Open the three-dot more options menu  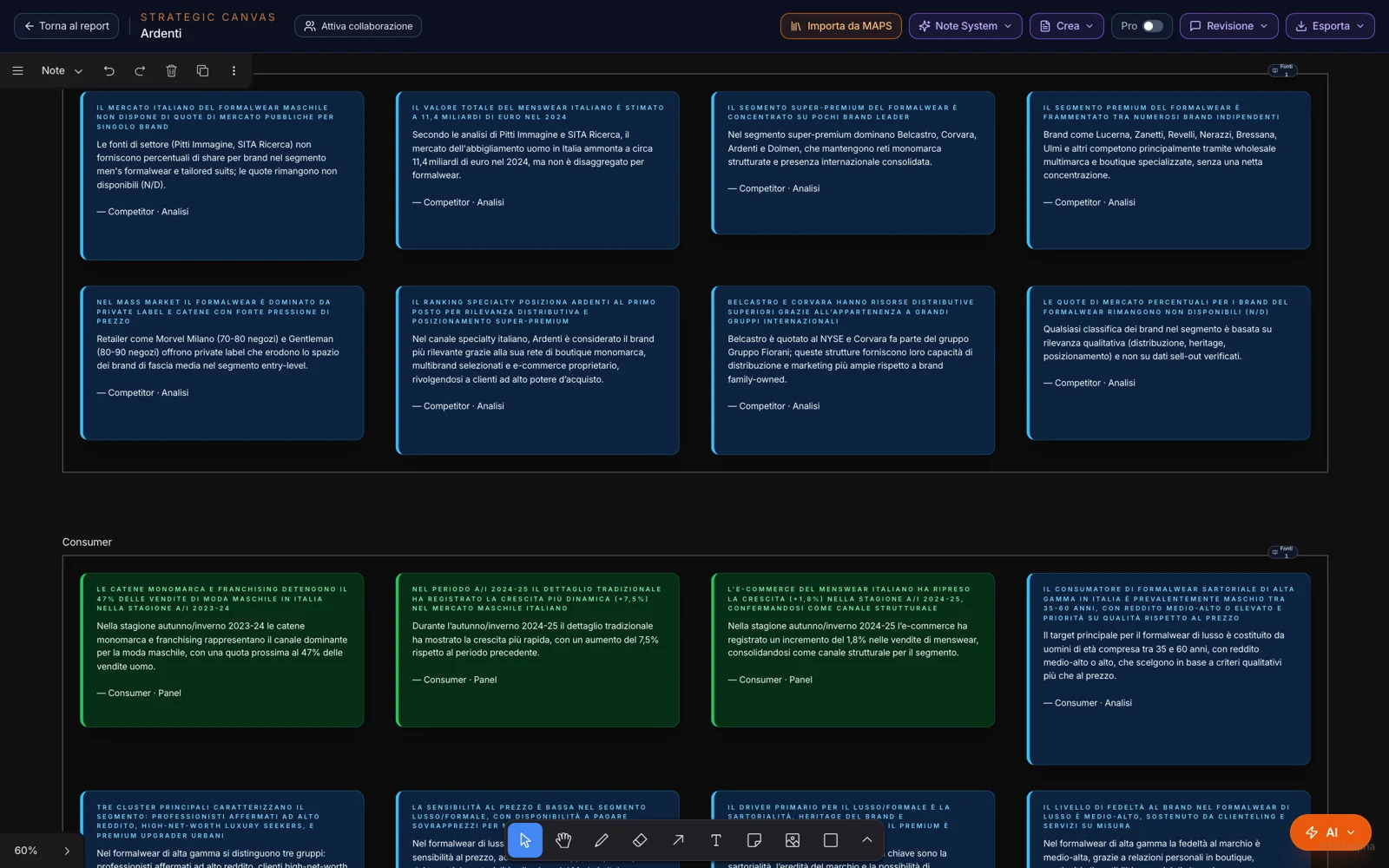tap(234, 70)
